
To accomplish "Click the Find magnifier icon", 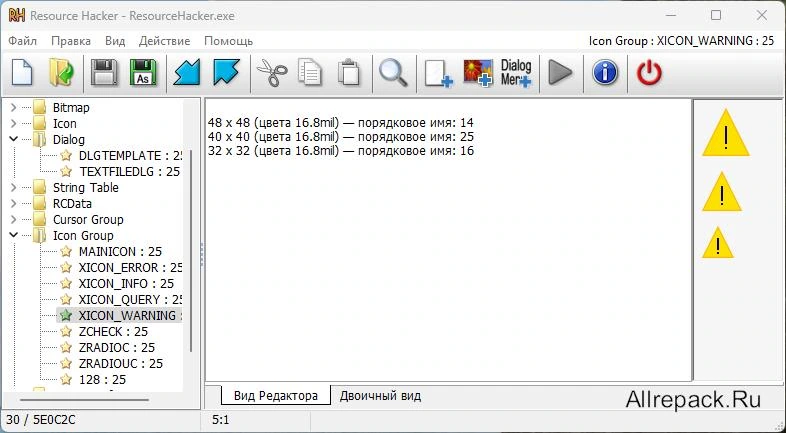I will coord(394,73).
